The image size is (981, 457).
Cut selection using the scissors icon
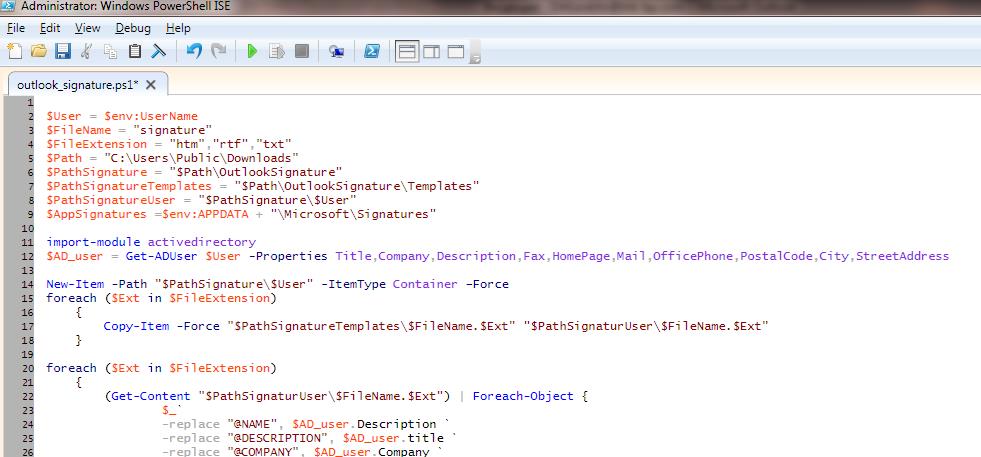click(87, 51)
